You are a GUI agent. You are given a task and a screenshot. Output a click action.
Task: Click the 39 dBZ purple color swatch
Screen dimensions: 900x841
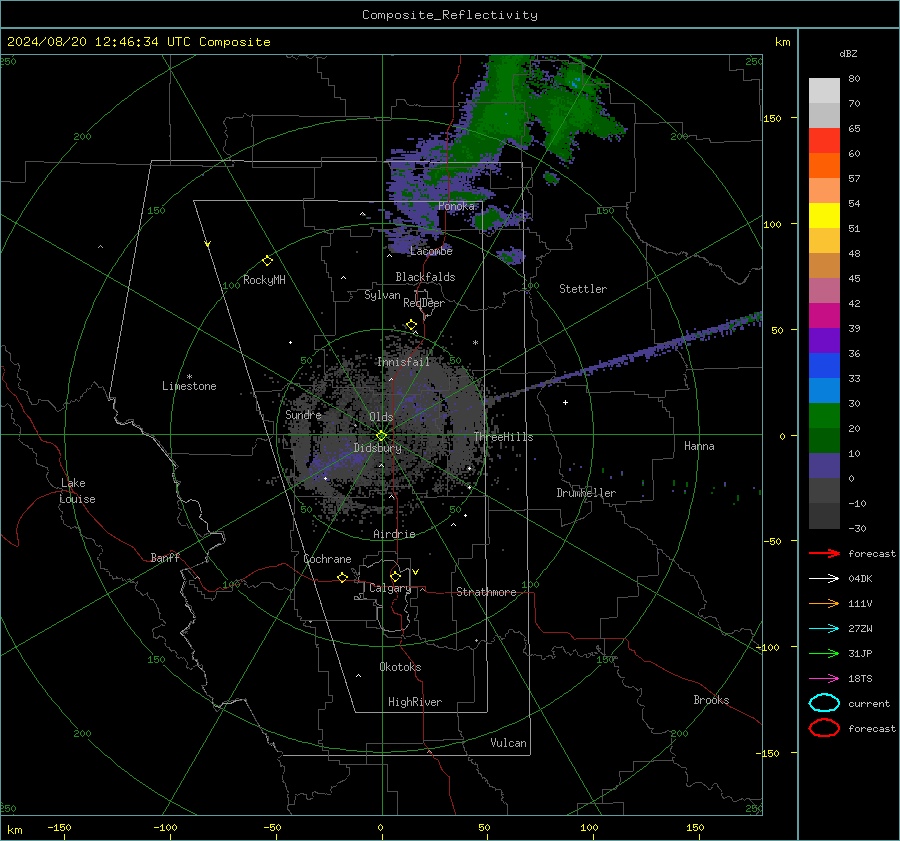coord(824,340)
